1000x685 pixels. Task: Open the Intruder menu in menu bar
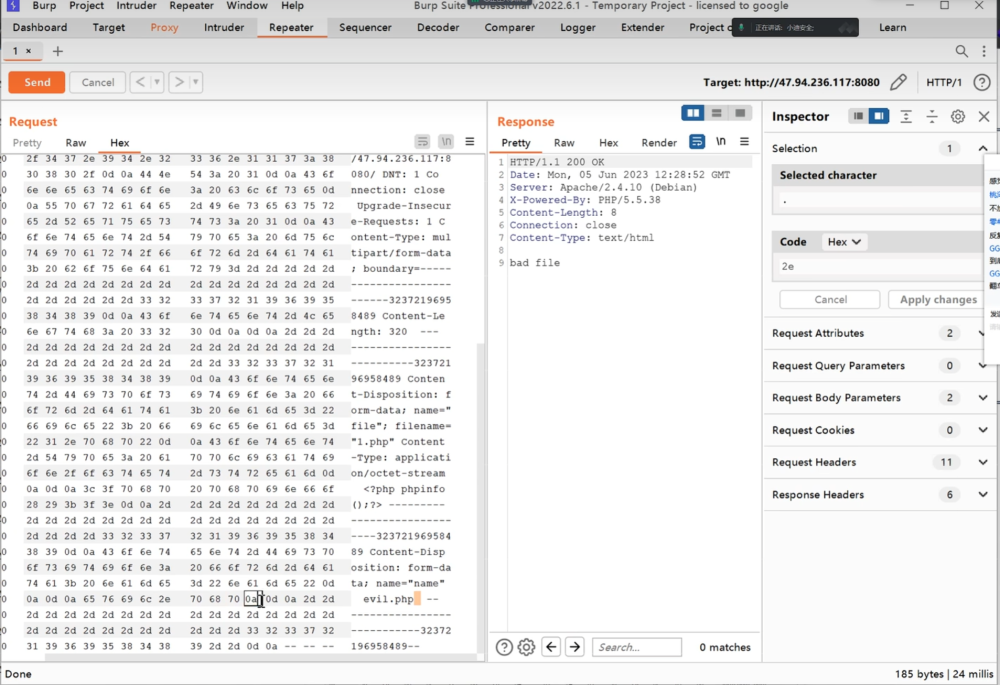(x=136, y=6)
